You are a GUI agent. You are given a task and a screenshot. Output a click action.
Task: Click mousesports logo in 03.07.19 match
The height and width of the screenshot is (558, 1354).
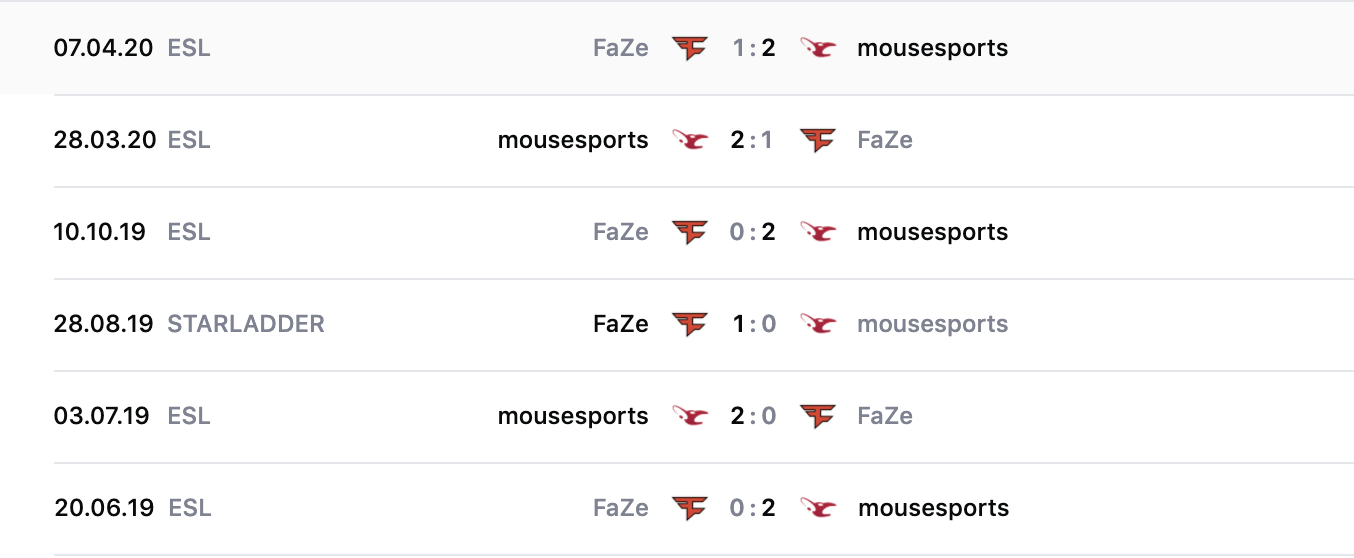[x=690, y=416]
